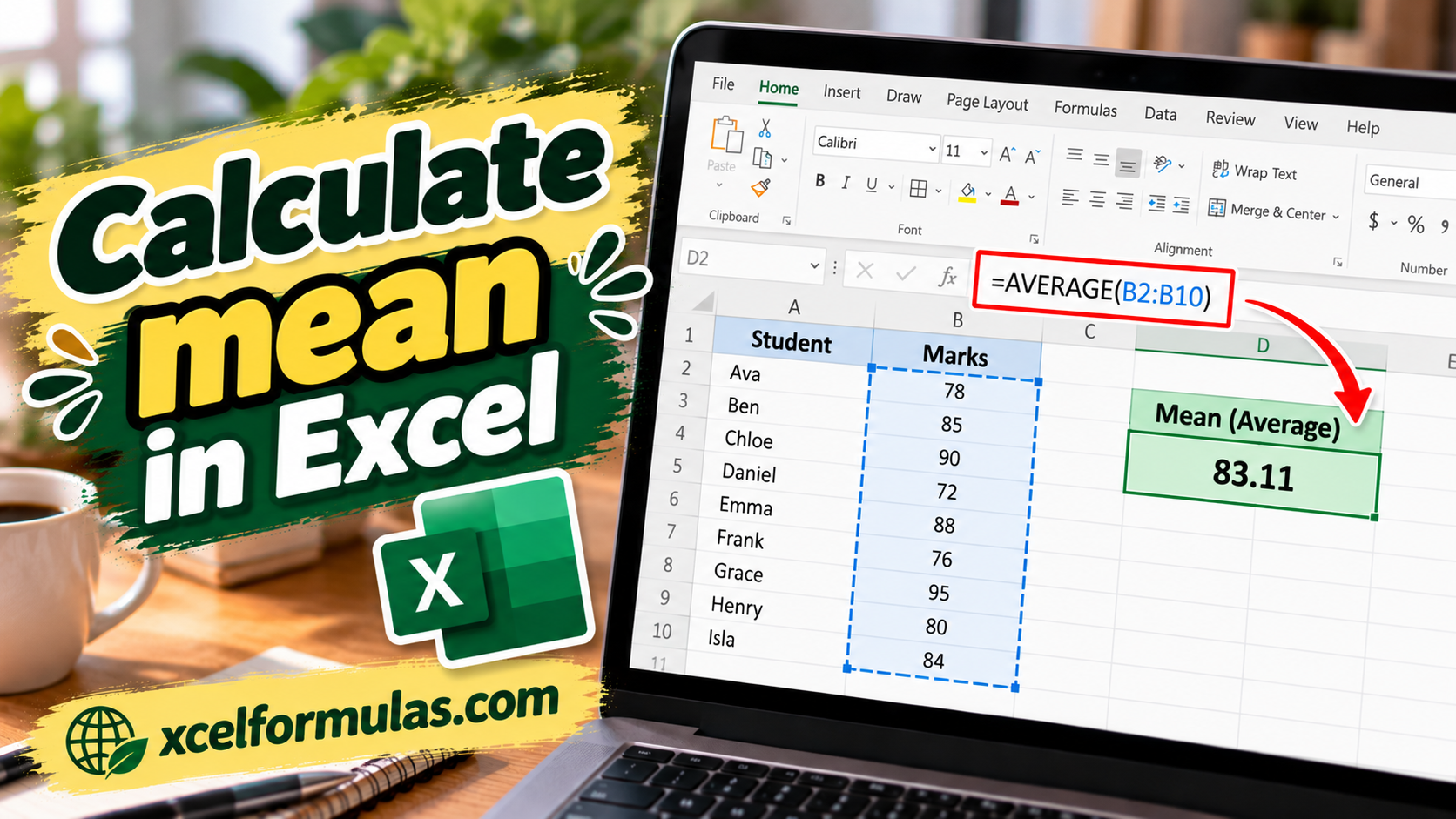Toggle Wrap Text
Viewport: 1456px width, 819px height.
click(1254, 171)
